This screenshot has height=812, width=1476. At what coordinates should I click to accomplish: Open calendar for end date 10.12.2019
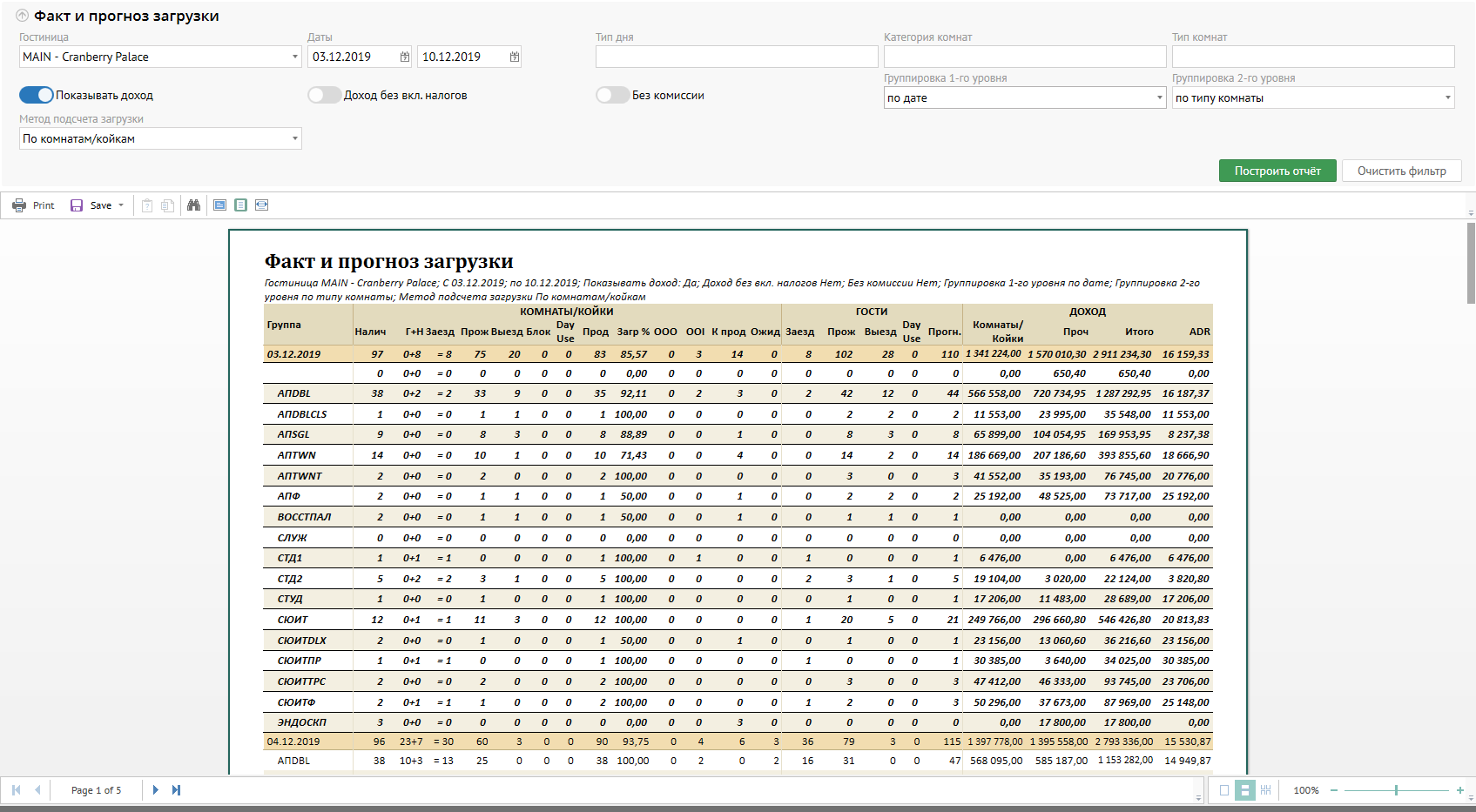(515, 57)
